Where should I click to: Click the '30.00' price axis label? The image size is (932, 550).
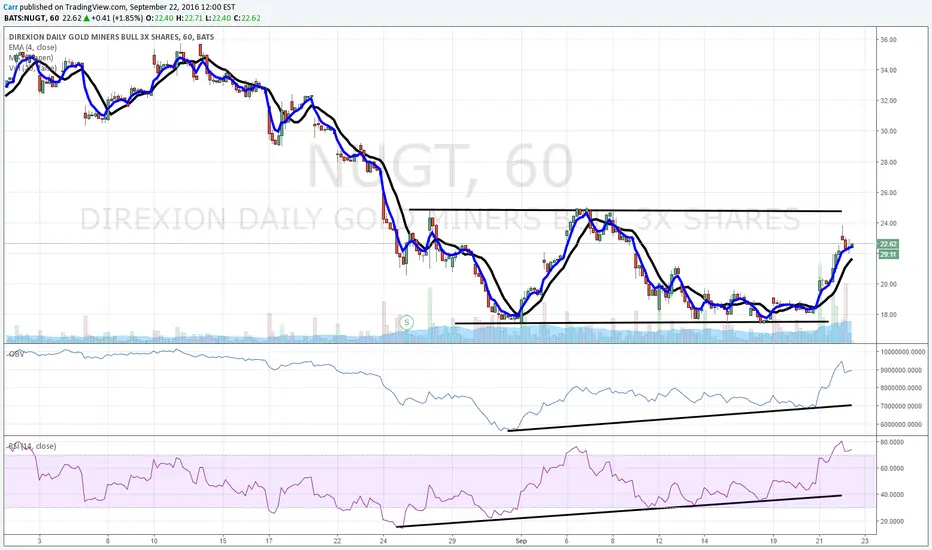[889, 131]
